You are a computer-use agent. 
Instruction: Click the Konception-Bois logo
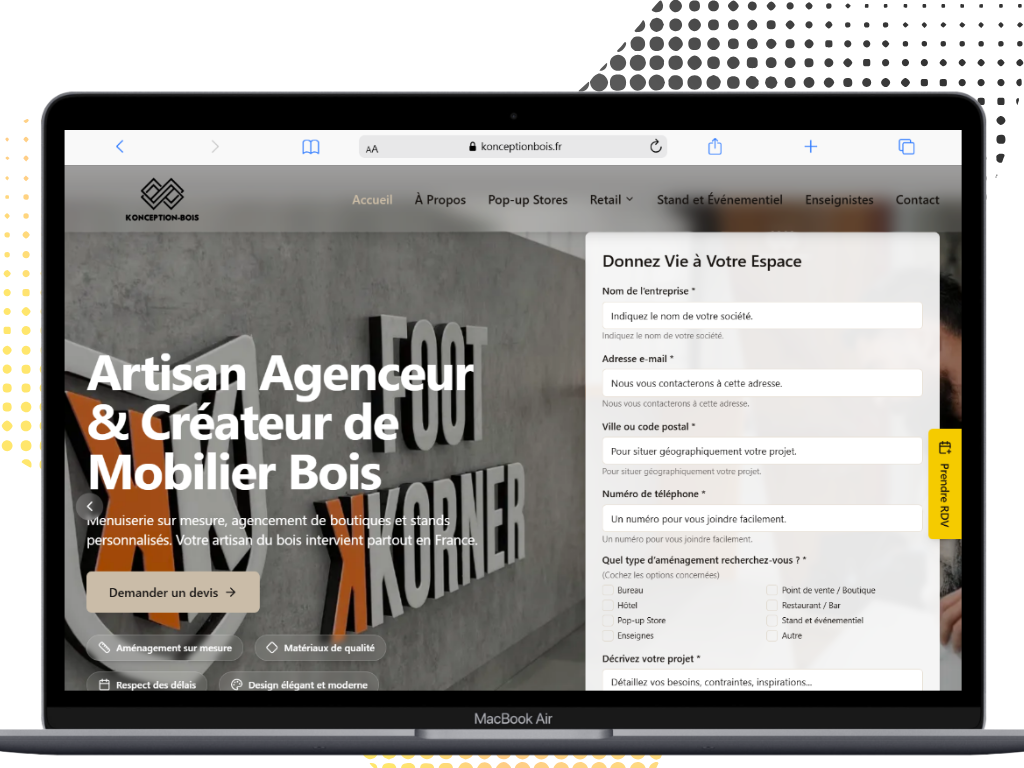coord(162,200)
